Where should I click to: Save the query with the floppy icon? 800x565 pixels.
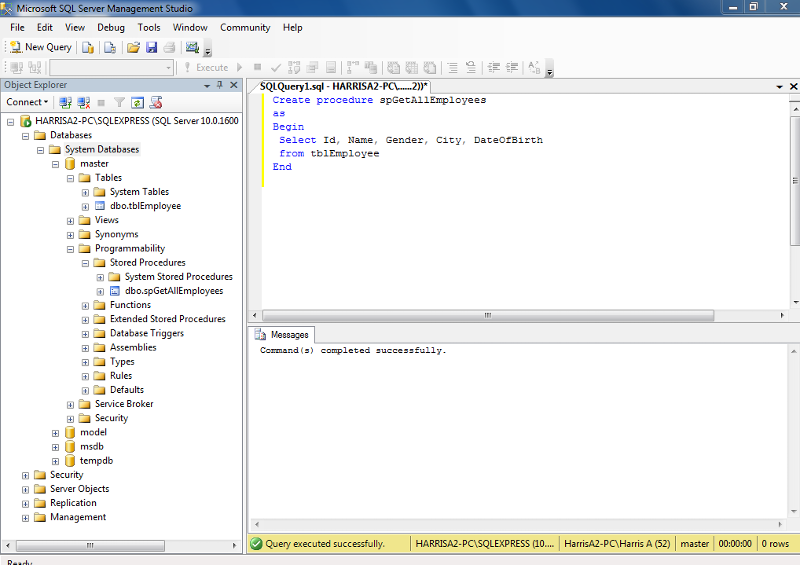click(x=152, y=47)
